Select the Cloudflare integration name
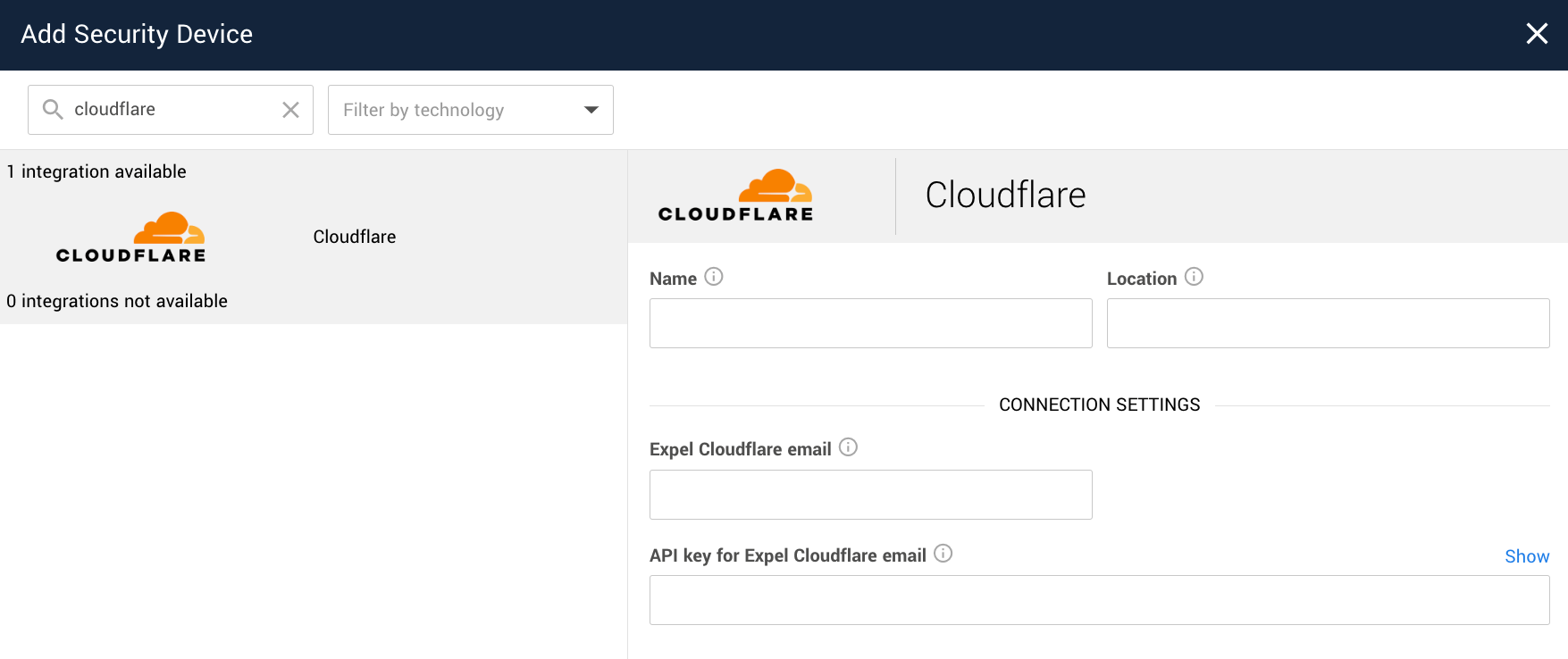This screenshot has width=1568, height=659. point(355,237)
